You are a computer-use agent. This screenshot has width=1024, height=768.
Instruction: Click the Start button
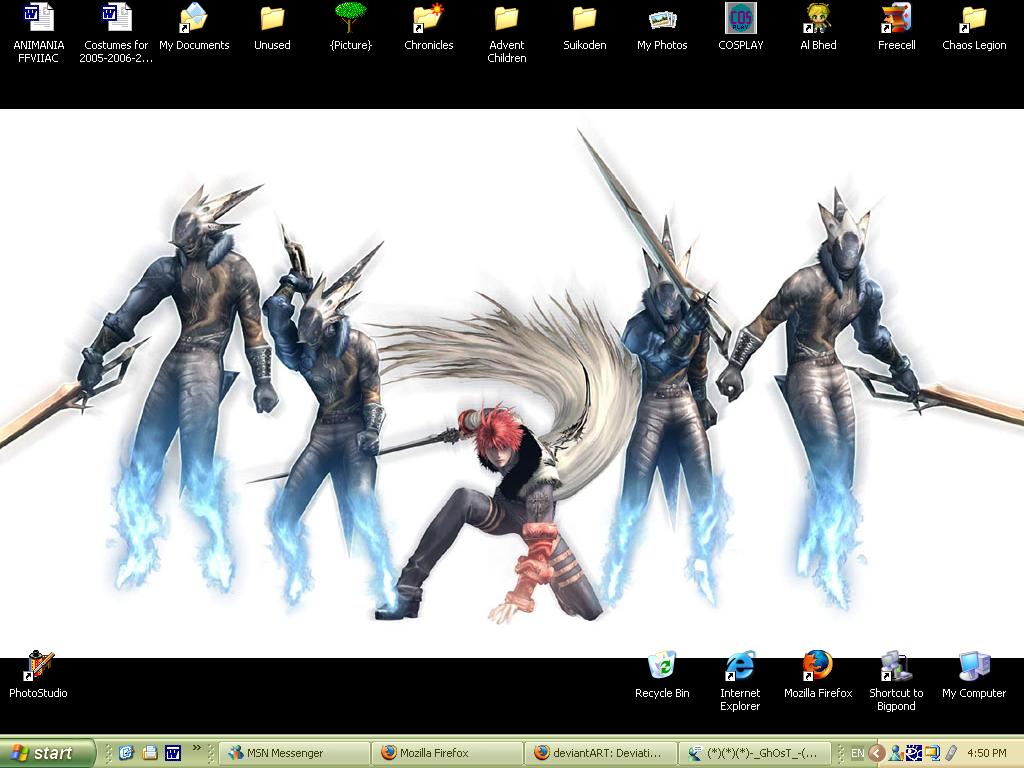48,753
